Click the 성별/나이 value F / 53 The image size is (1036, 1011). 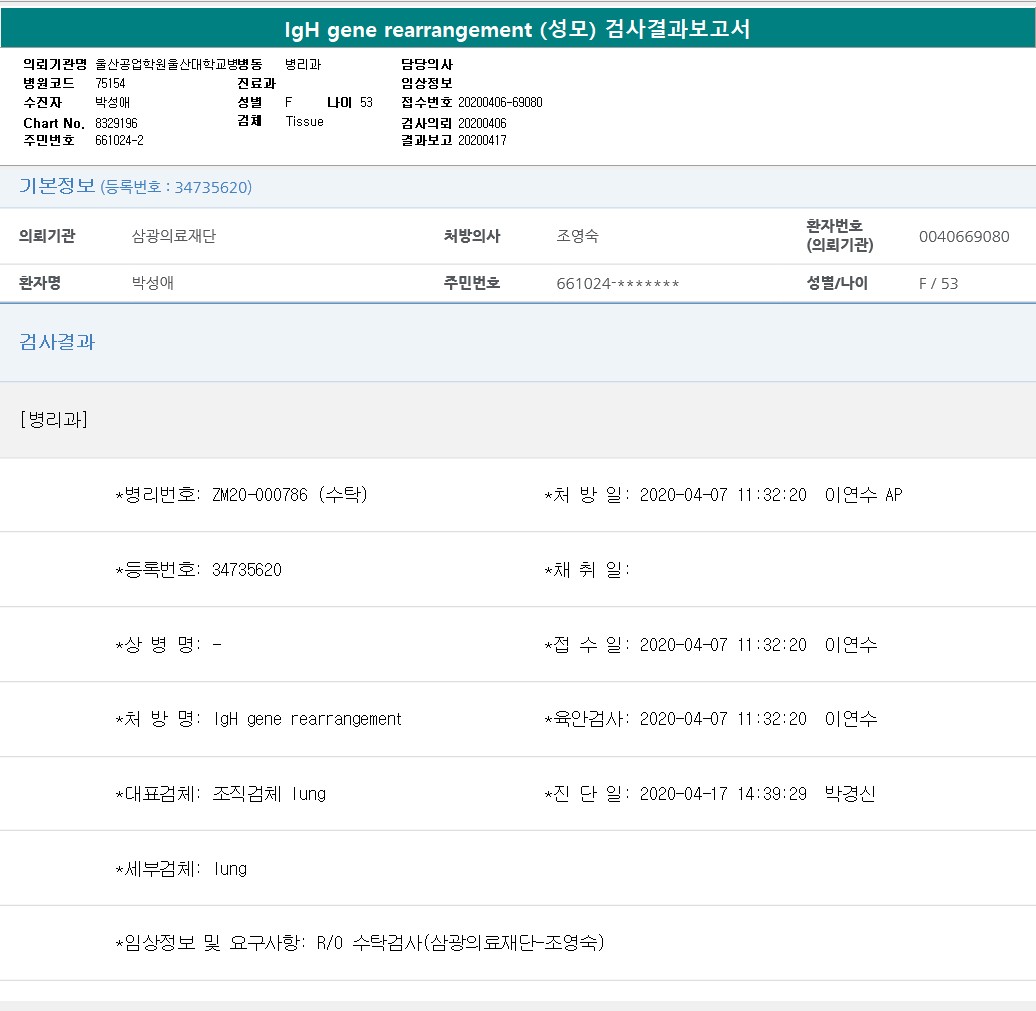coord(938,283)
